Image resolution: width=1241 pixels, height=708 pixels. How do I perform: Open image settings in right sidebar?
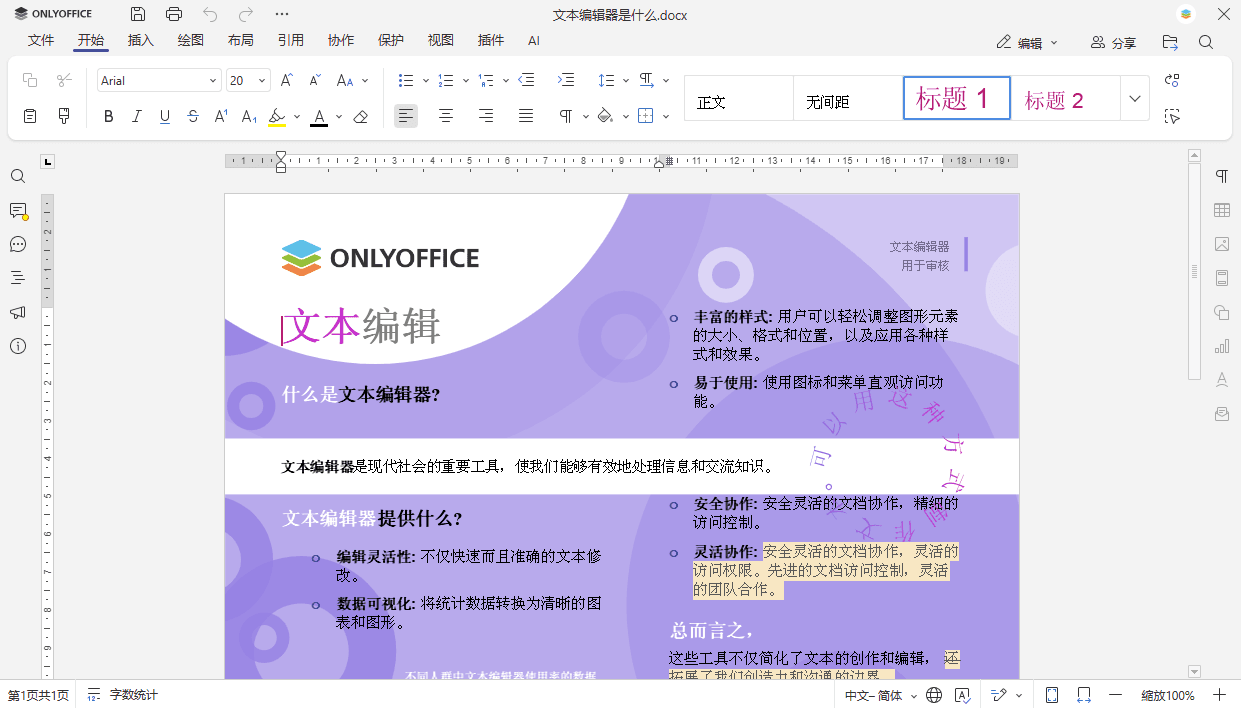[x=1222, y=244]
